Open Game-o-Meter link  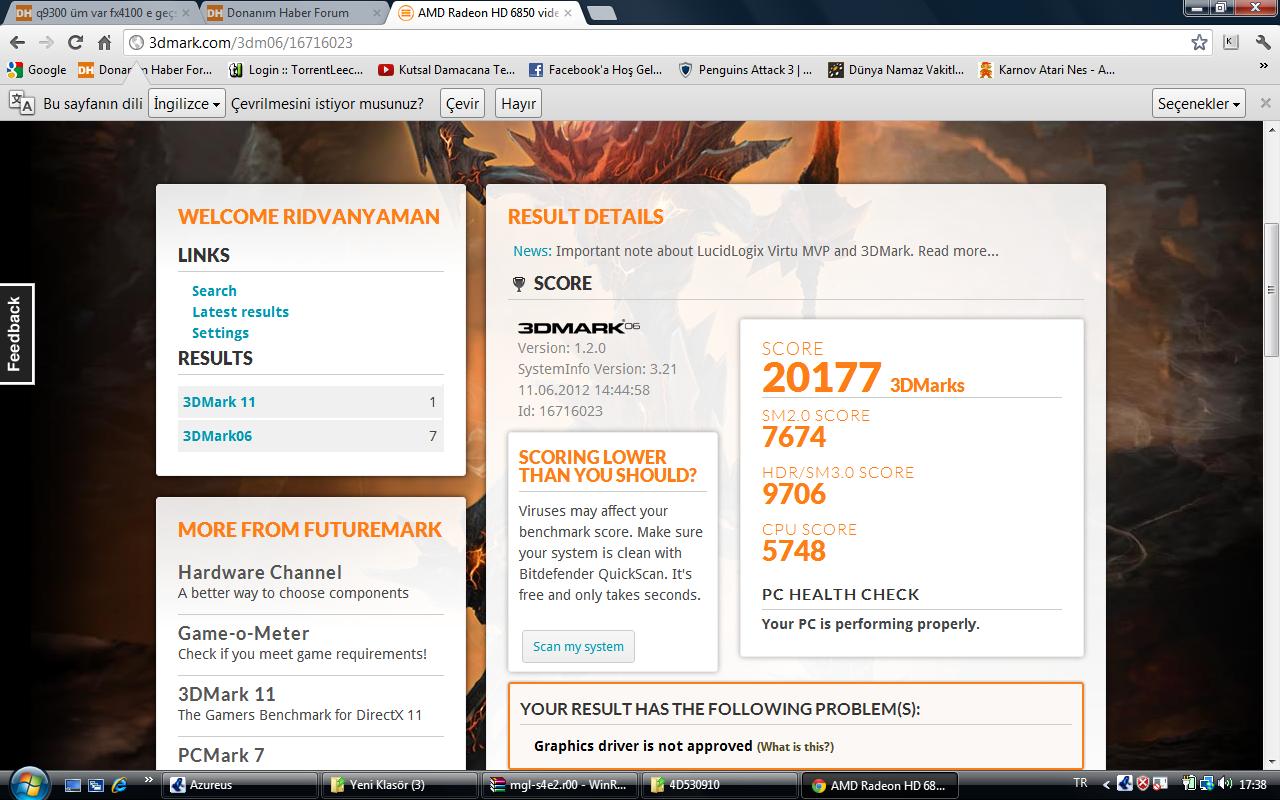click(x=243, y=633)
